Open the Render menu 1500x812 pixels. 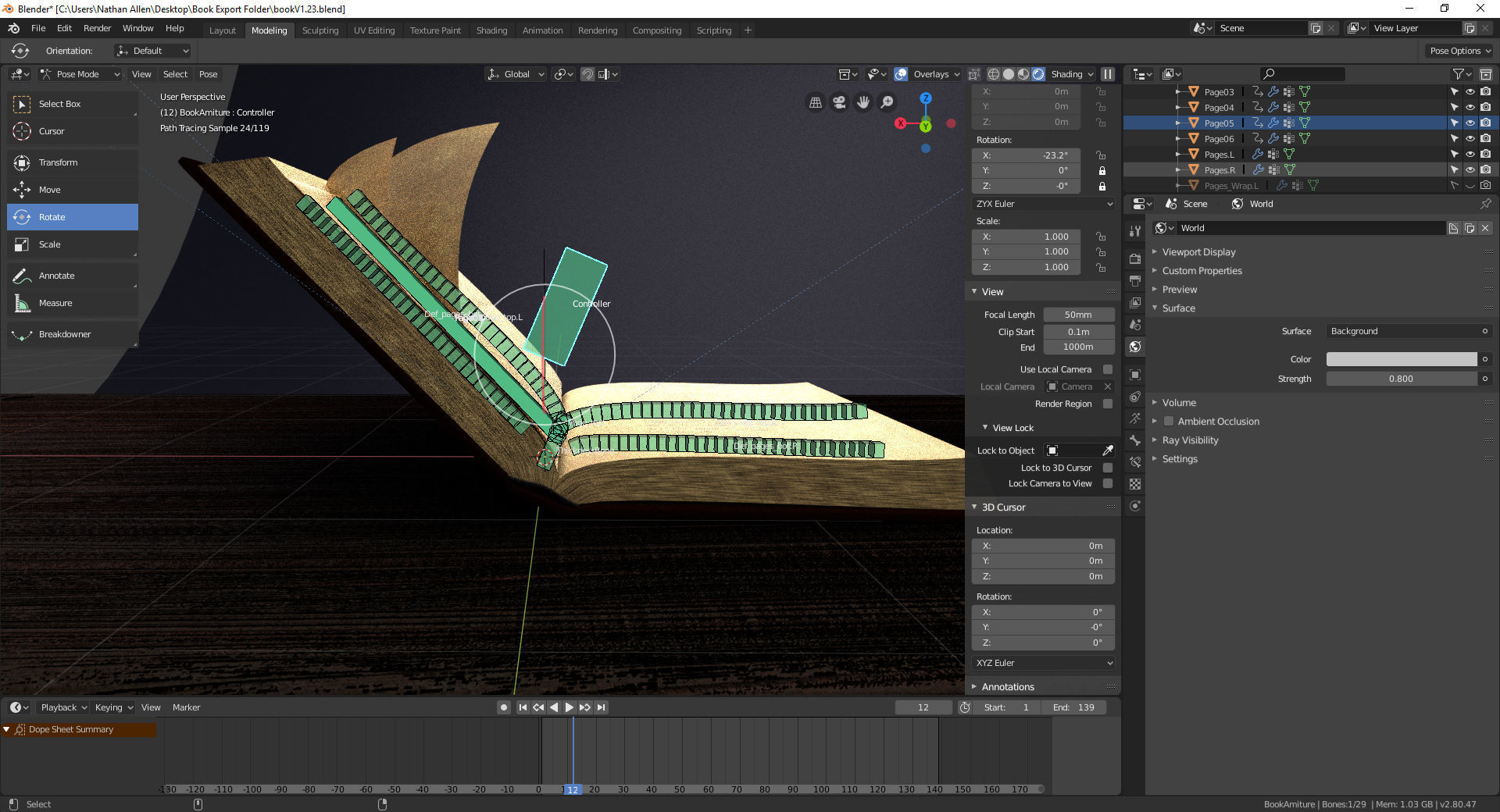coord(98,28)
